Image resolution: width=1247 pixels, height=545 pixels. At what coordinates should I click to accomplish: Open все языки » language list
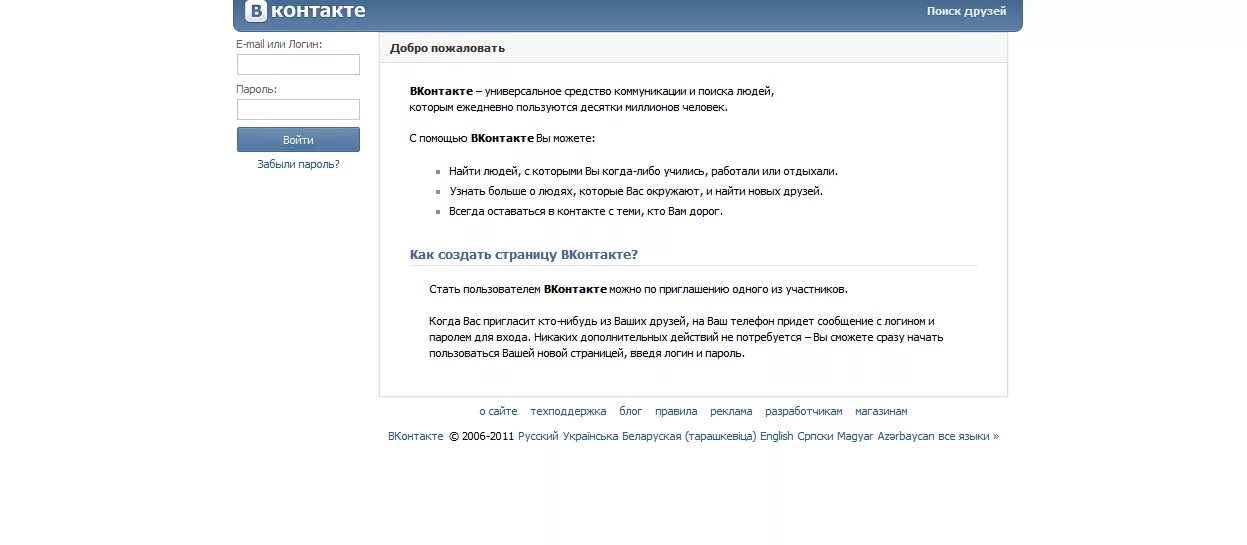968,436
